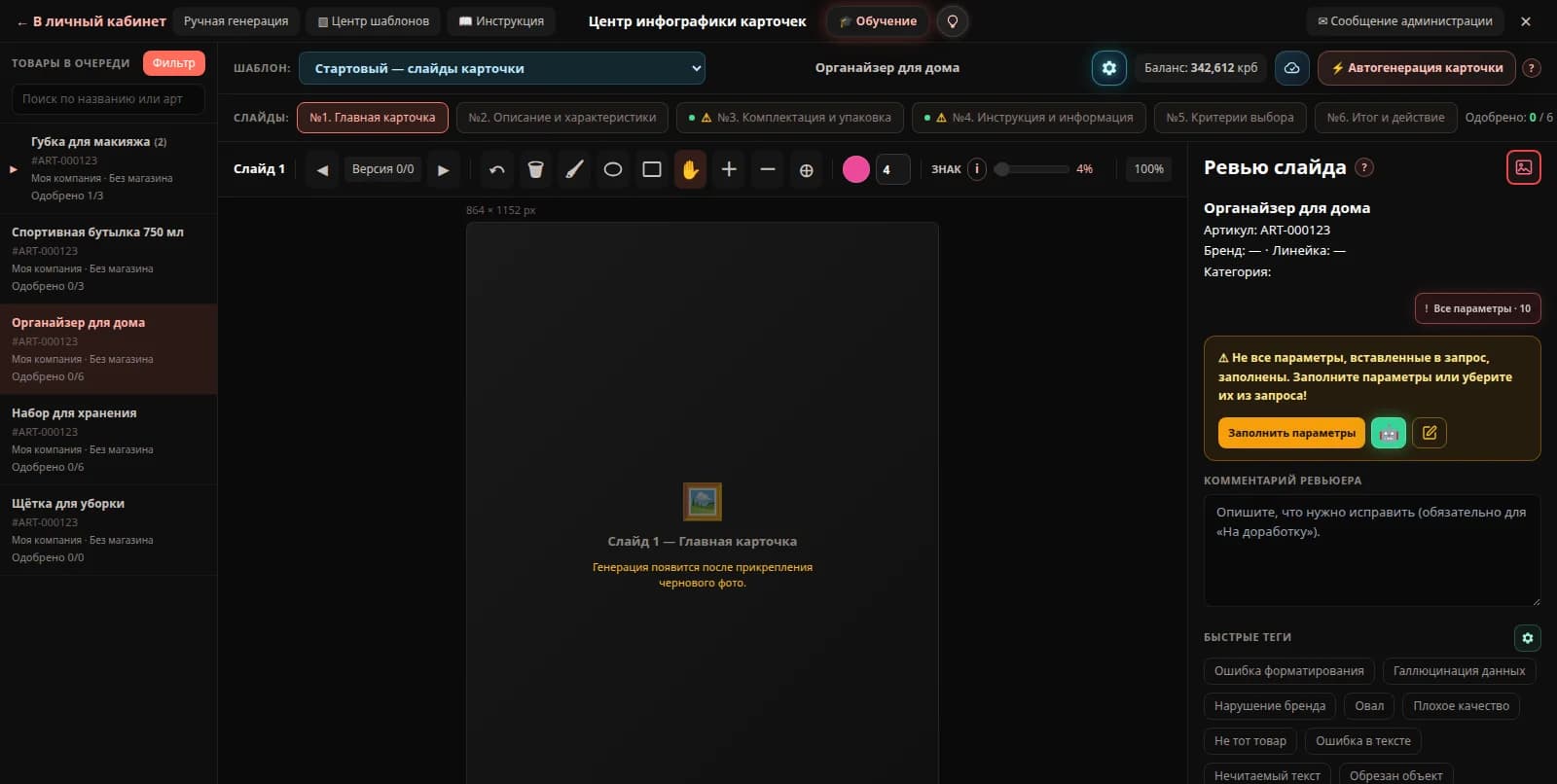Toggle the Нарушение бренда quick tag
The image size is (1557, 784).
tap(1270, 706)
